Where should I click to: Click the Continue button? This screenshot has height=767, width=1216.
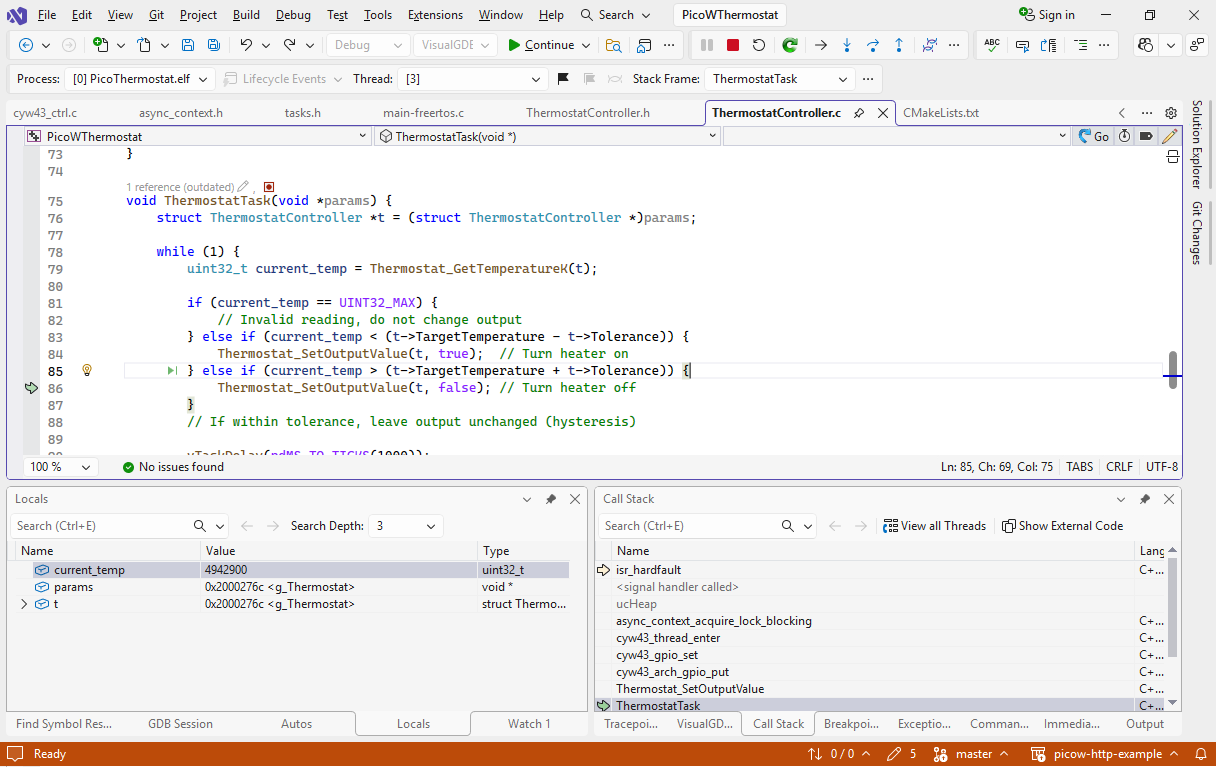[540, 45]
